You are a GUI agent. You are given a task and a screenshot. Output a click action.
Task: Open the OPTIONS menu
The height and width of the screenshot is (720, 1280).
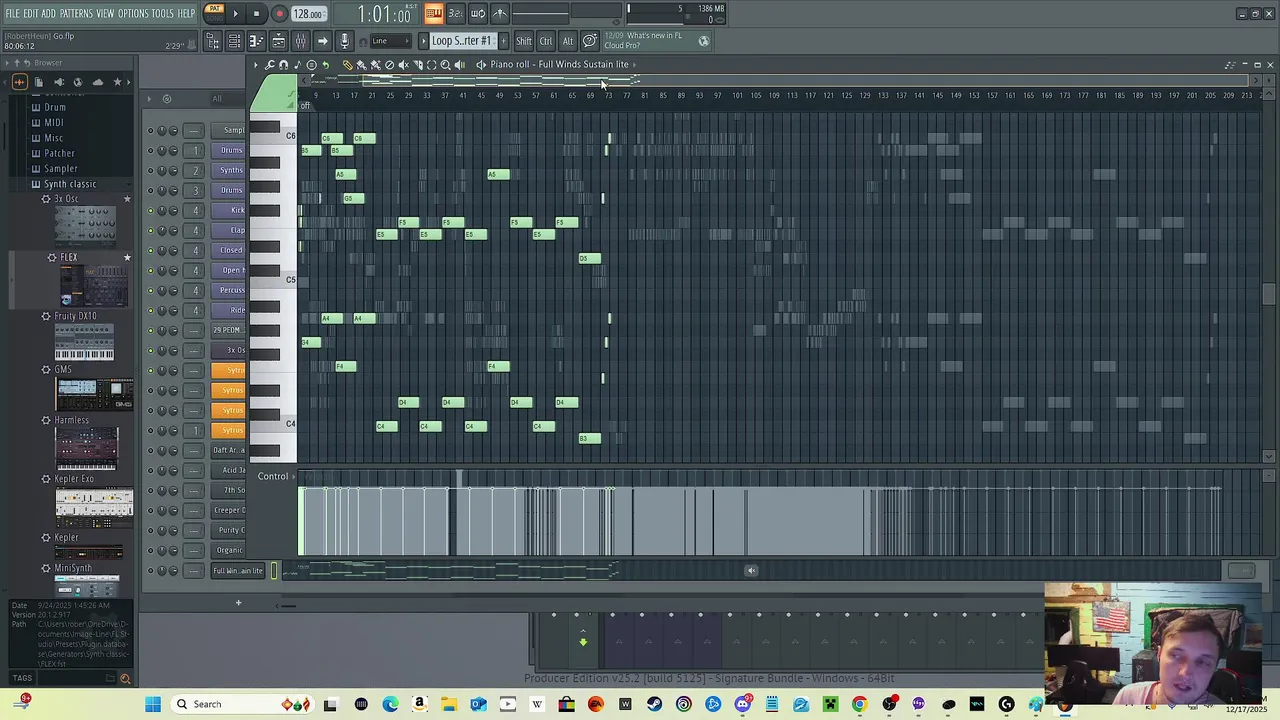[x=133, y=13]
